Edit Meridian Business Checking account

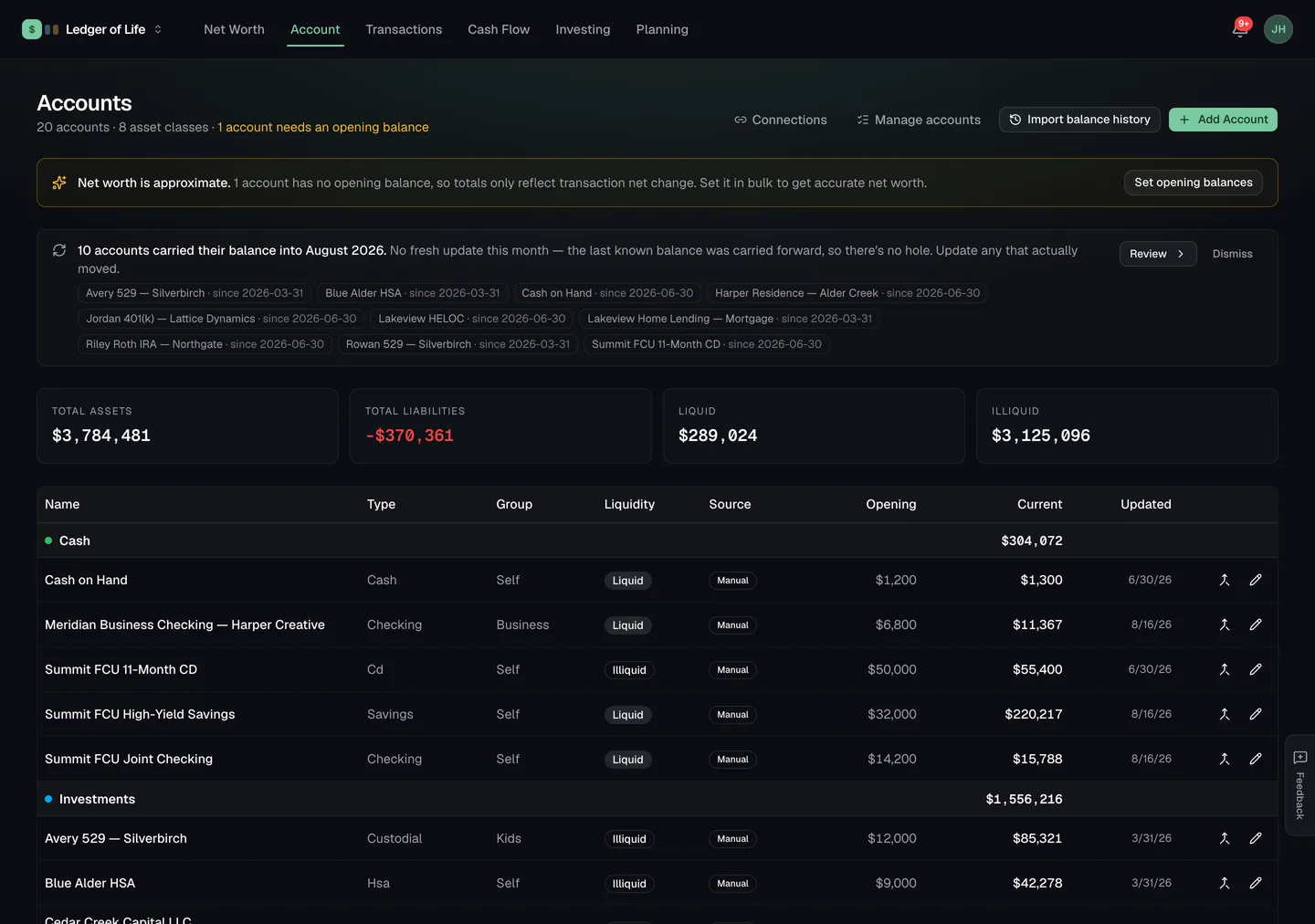click(x=1256, y=625)
